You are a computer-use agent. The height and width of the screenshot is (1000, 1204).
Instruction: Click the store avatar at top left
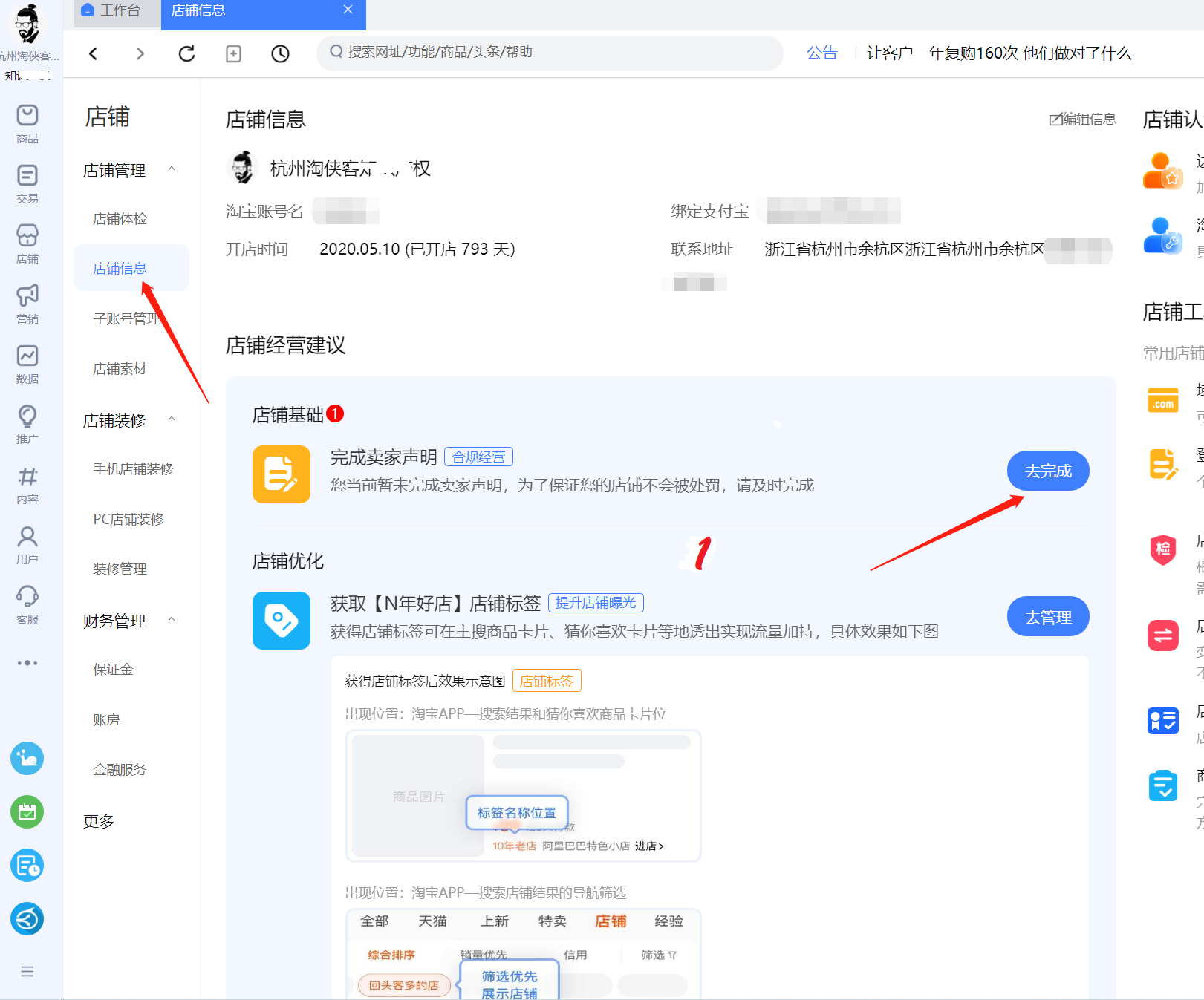pos(27,24)
